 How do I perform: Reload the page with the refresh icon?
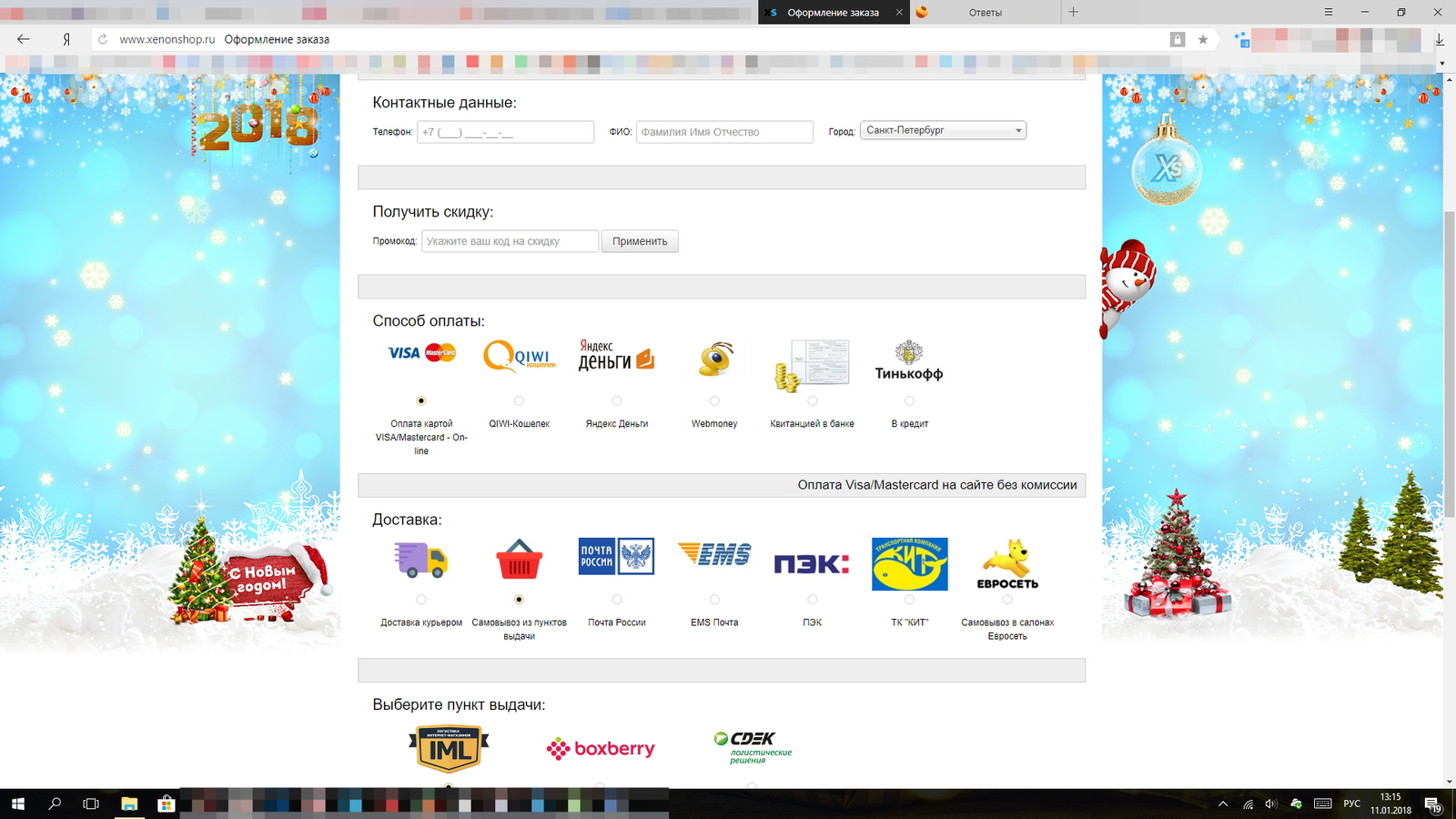[103, 39]
